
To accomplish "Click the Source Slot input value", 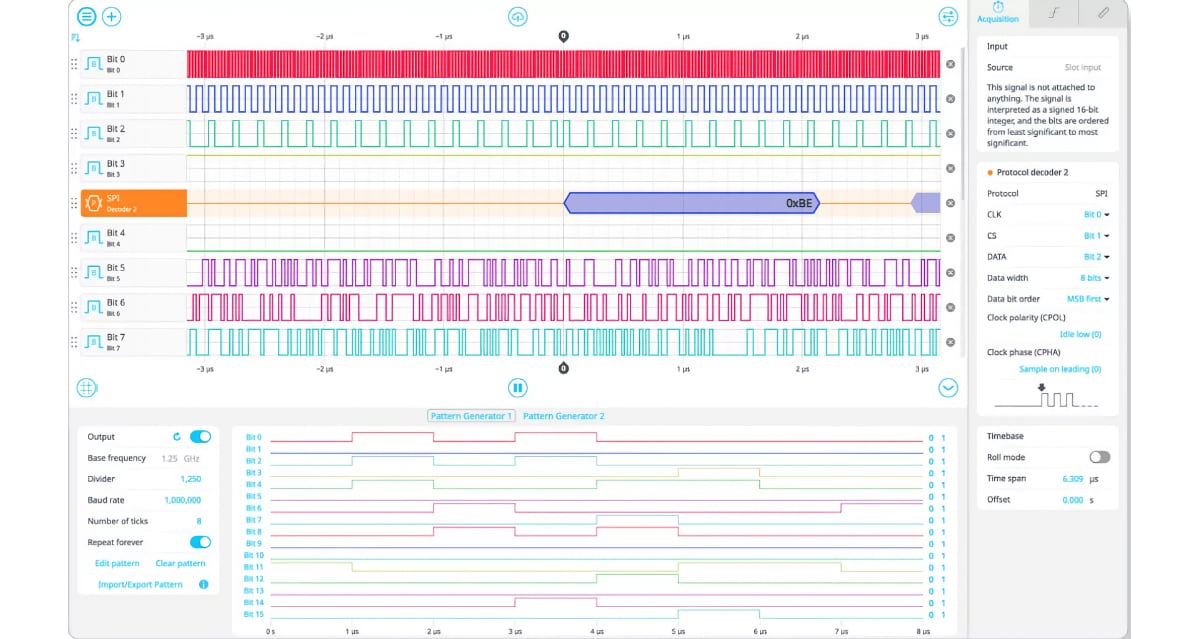I will tap(1083, 68).
